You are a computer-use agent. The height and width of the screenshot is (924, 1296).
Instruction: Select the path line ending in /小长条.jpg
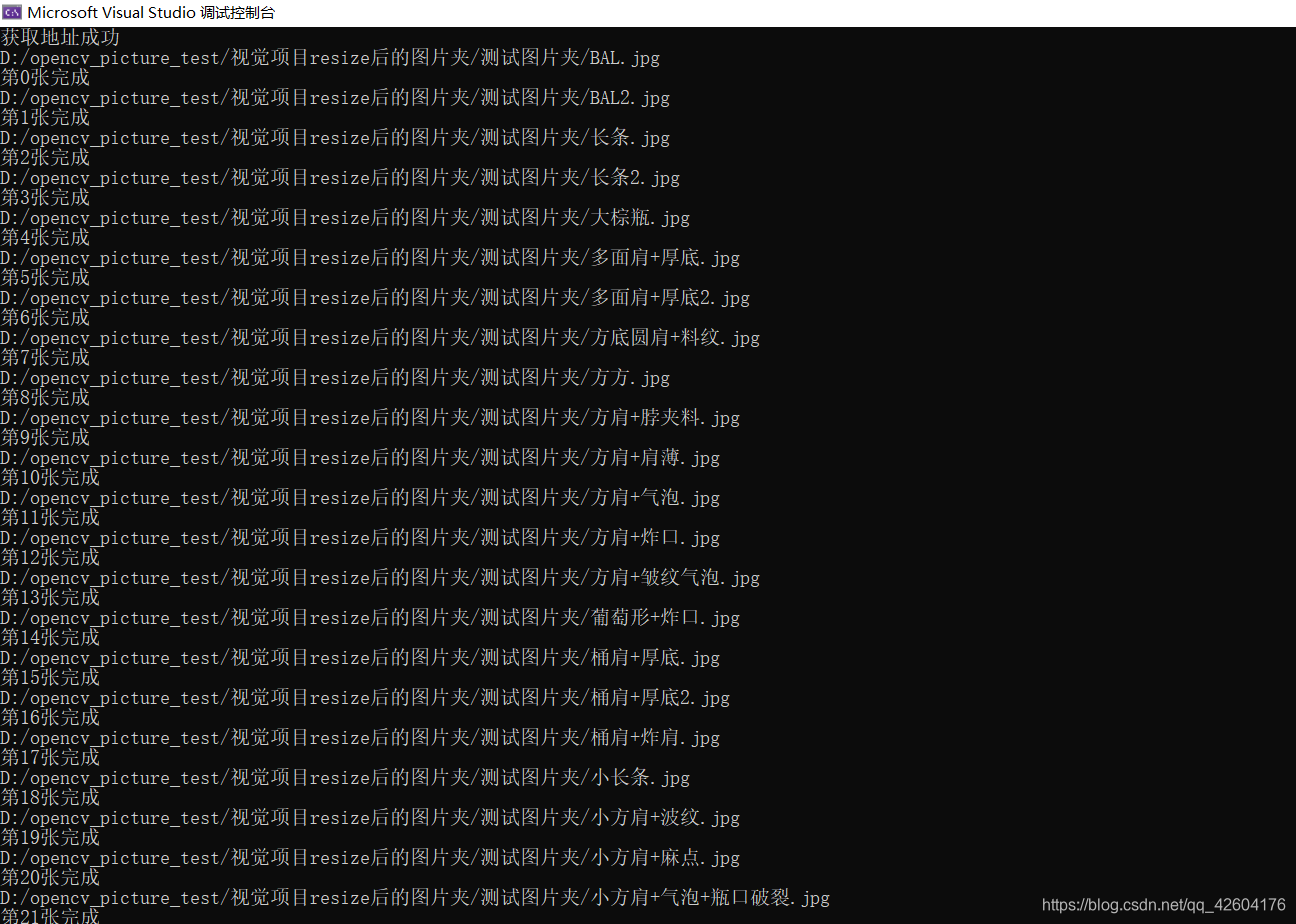345,778
